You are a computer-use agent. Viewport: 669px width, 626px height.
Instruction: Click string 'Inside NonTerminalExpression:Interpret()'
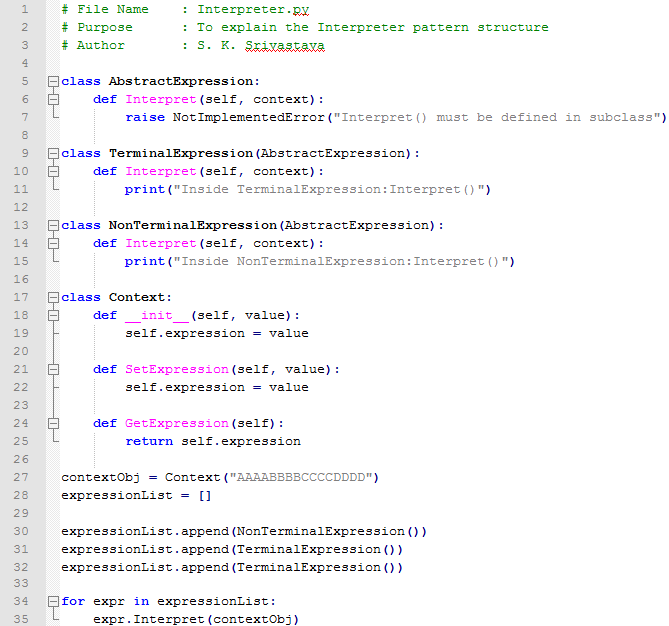click(340, 262)
